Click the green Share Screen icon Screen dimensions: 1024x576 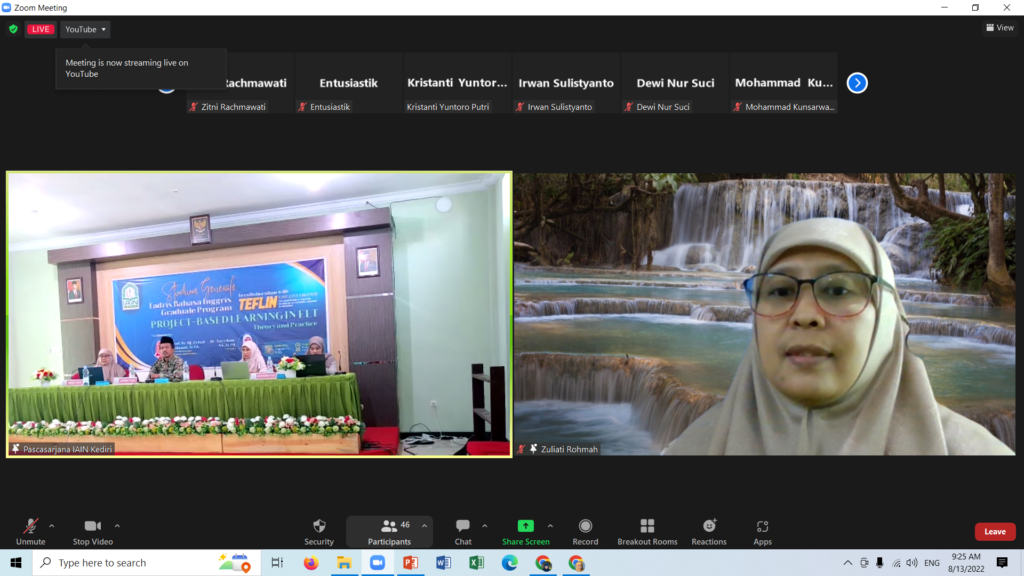tap(525, 526)
